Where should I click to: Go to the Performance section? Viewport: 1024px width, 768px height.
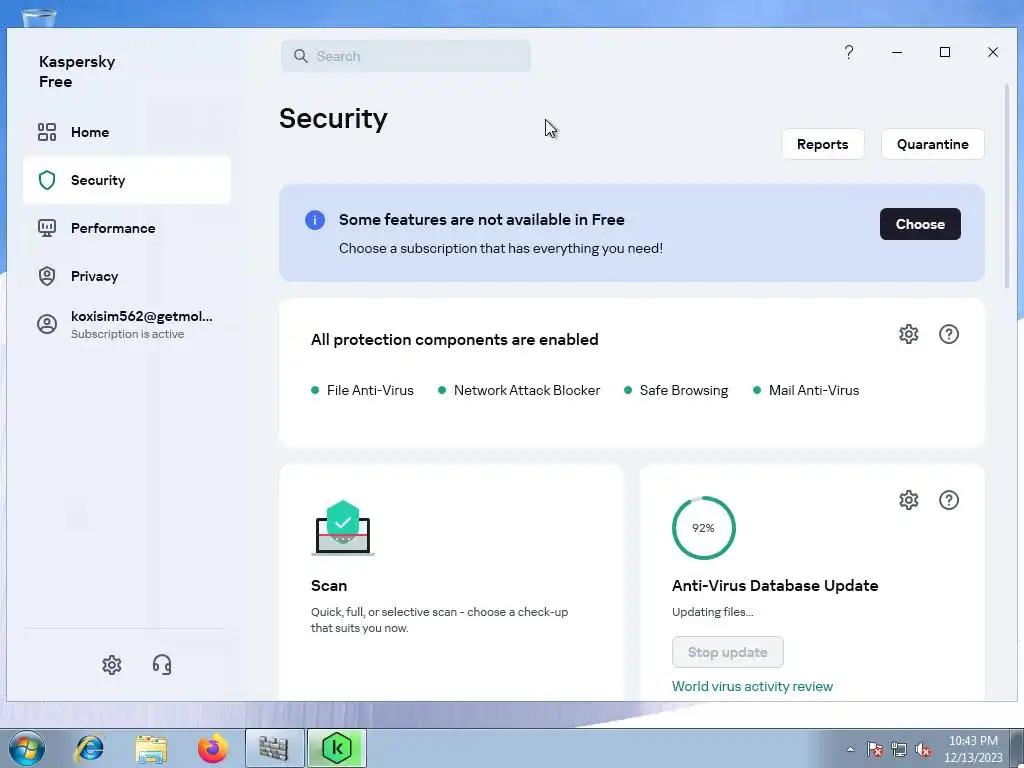tap(127, 228)
